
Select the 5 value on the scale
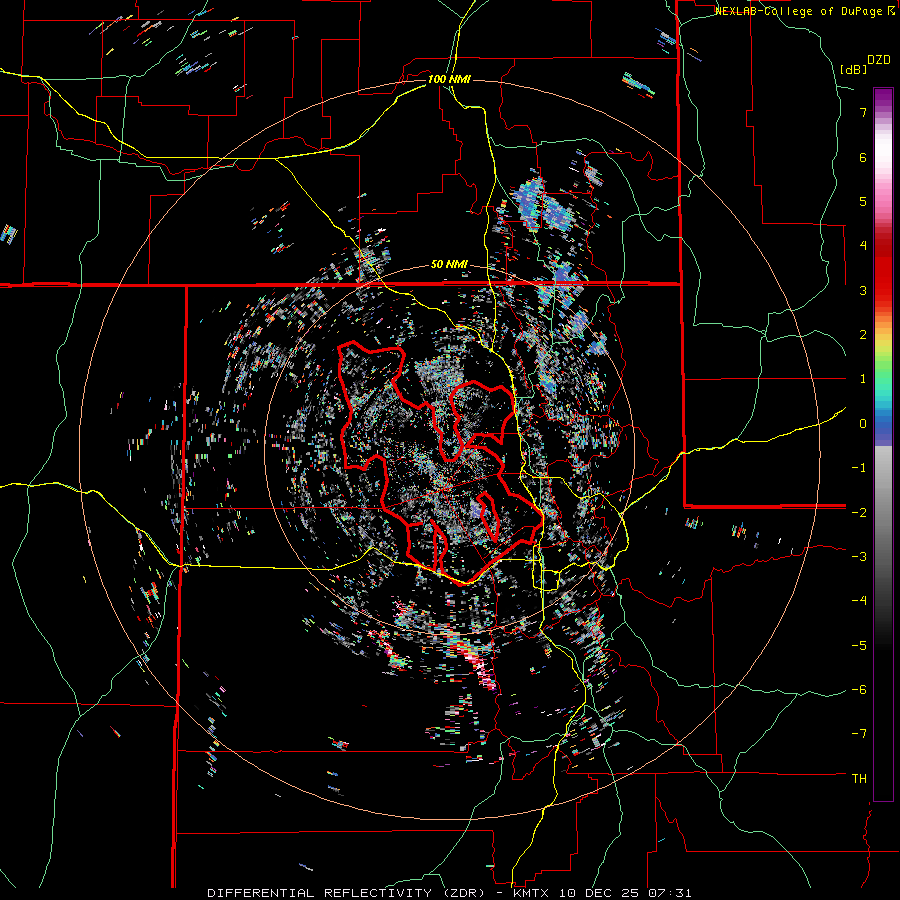click(863, 201)
